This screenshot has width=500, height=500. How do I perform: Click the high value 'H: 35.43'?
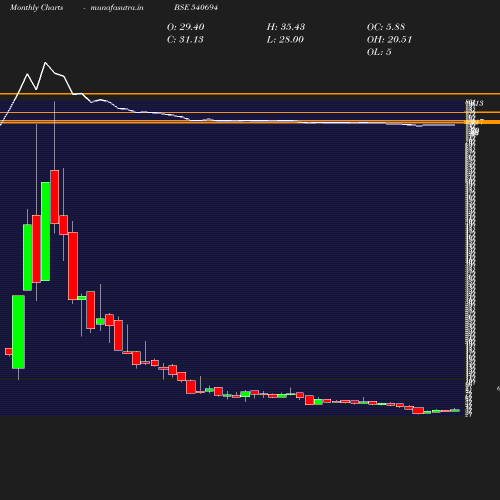[x=286, y=27]
